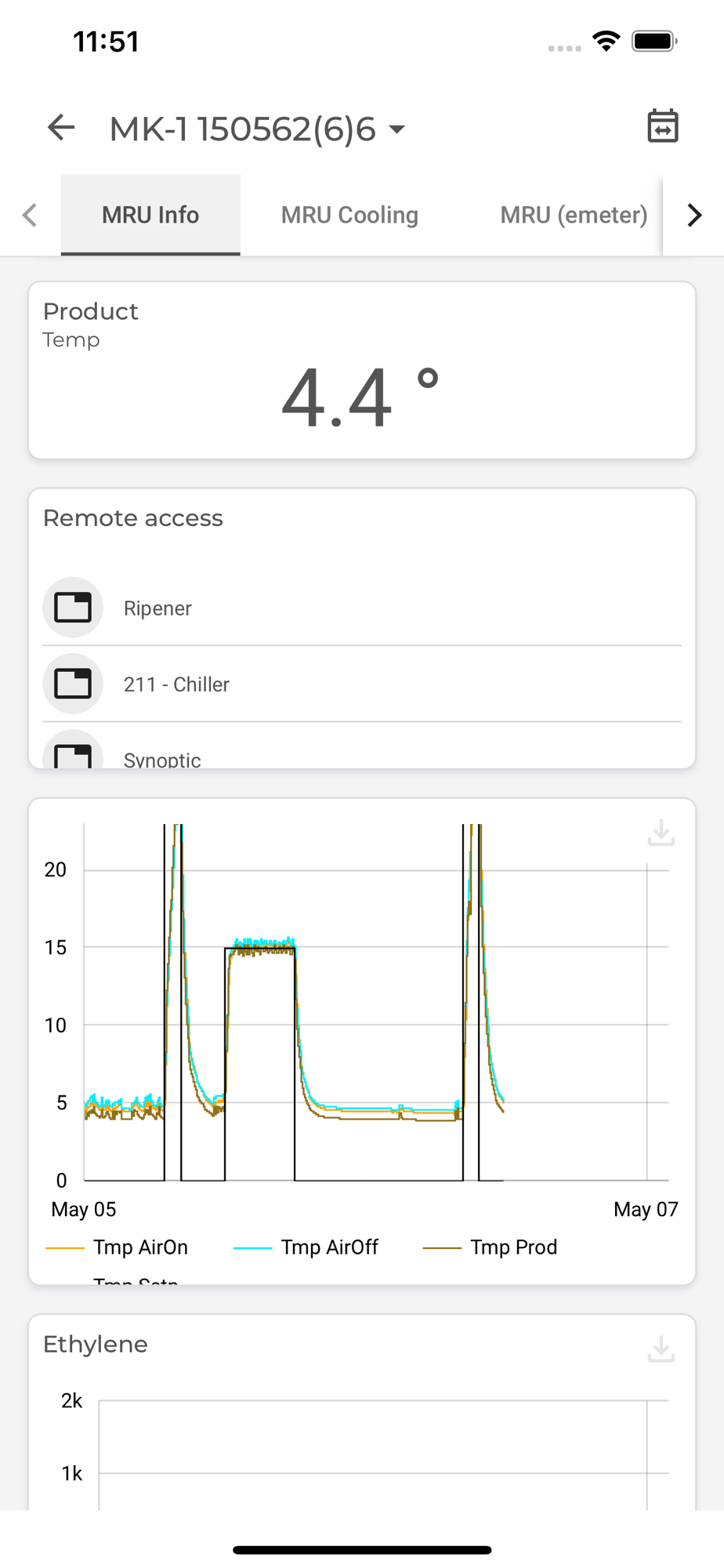Open the MK-1 150562(6)6 device dropdown
Screen dimensions: 724x1568
258,129
